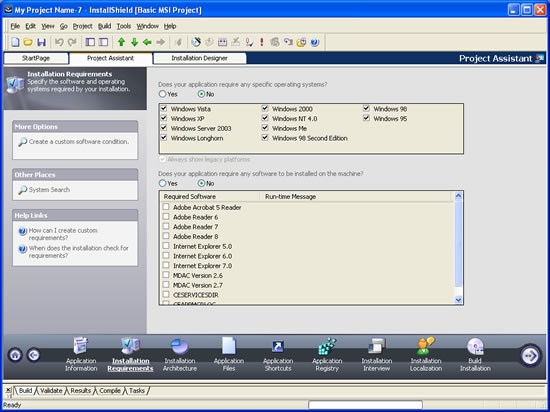Toggle Windows 95 checkbox

(x=367, y=118)
